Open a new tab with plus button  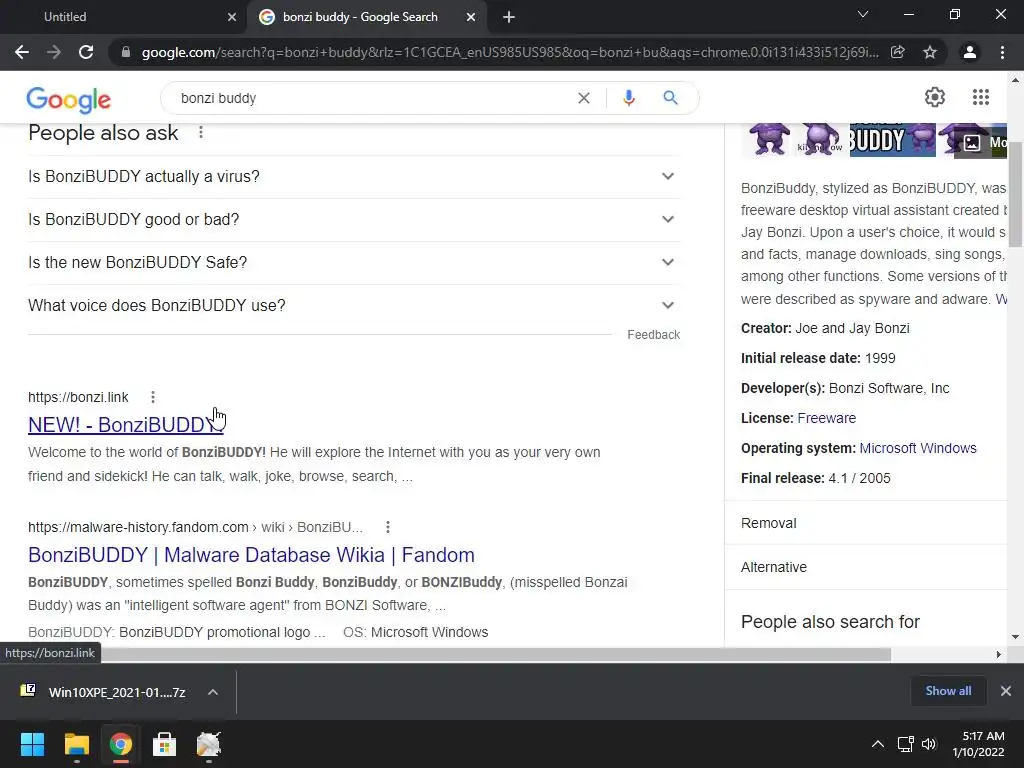click(509, 17)
